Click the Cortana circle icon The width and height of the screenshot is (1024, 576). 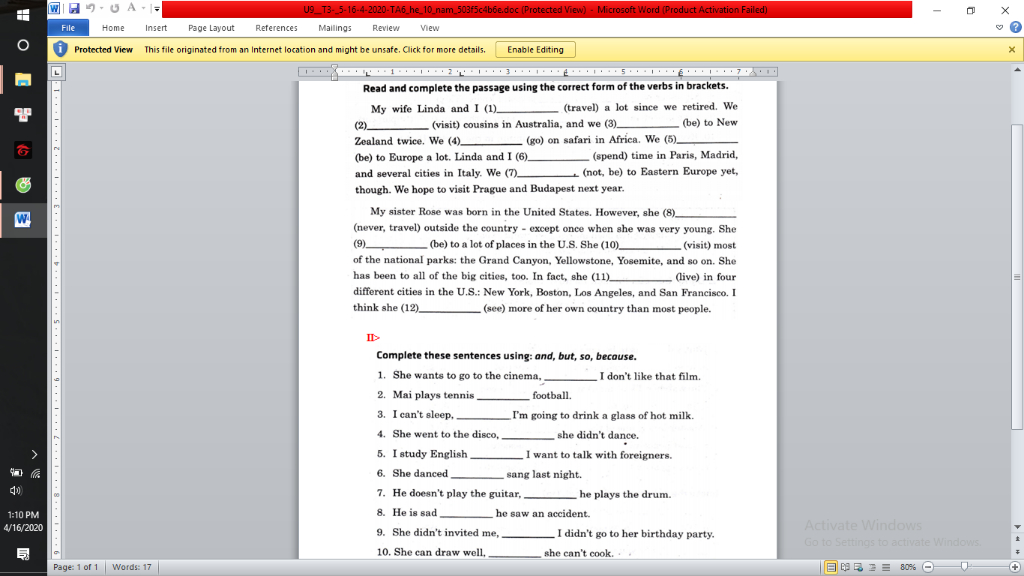(x=23, y=45)
